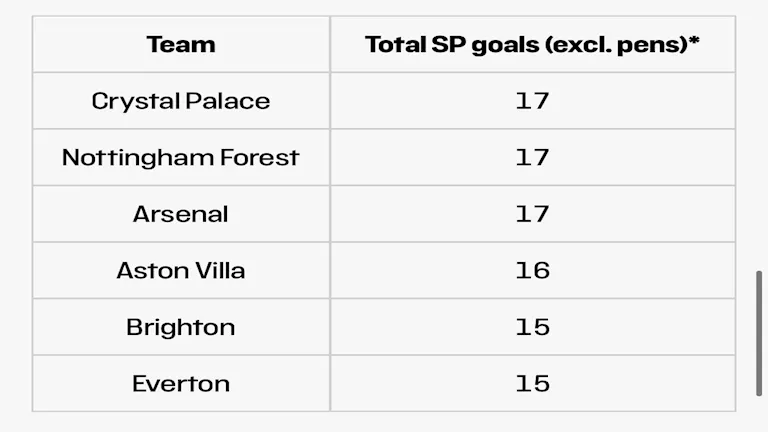
Task: Click Arsenal's goals value 17
Action: coord(532,214)
